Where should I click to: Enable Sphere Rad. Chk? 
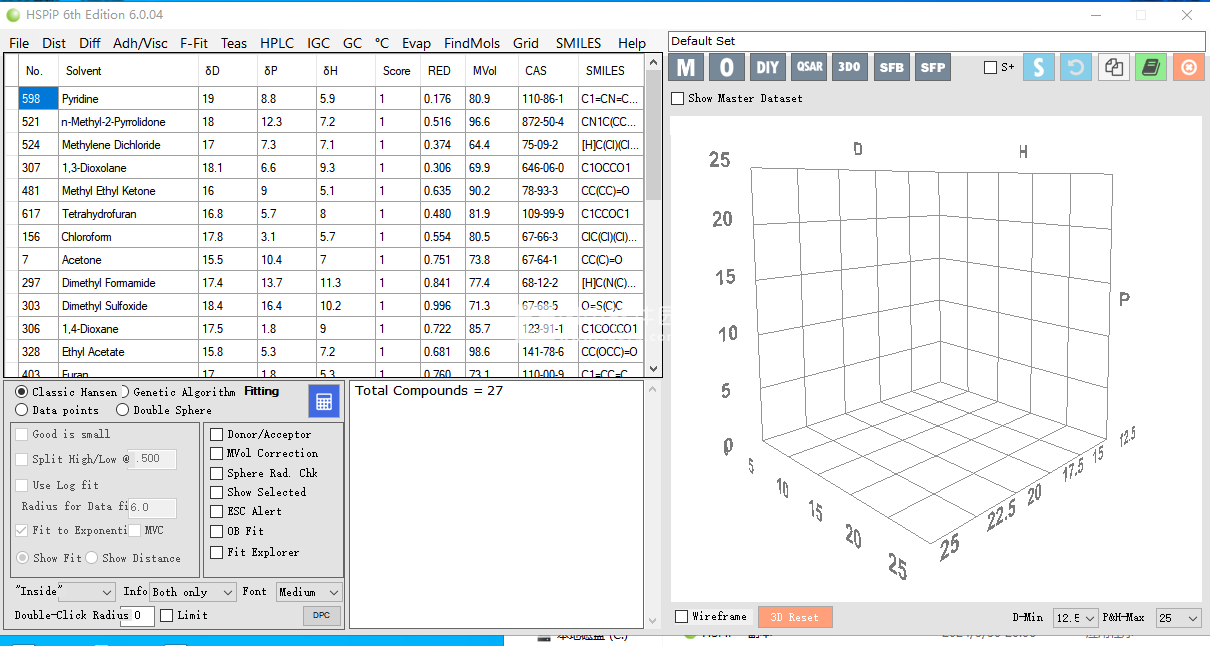[x=216, y=473]
